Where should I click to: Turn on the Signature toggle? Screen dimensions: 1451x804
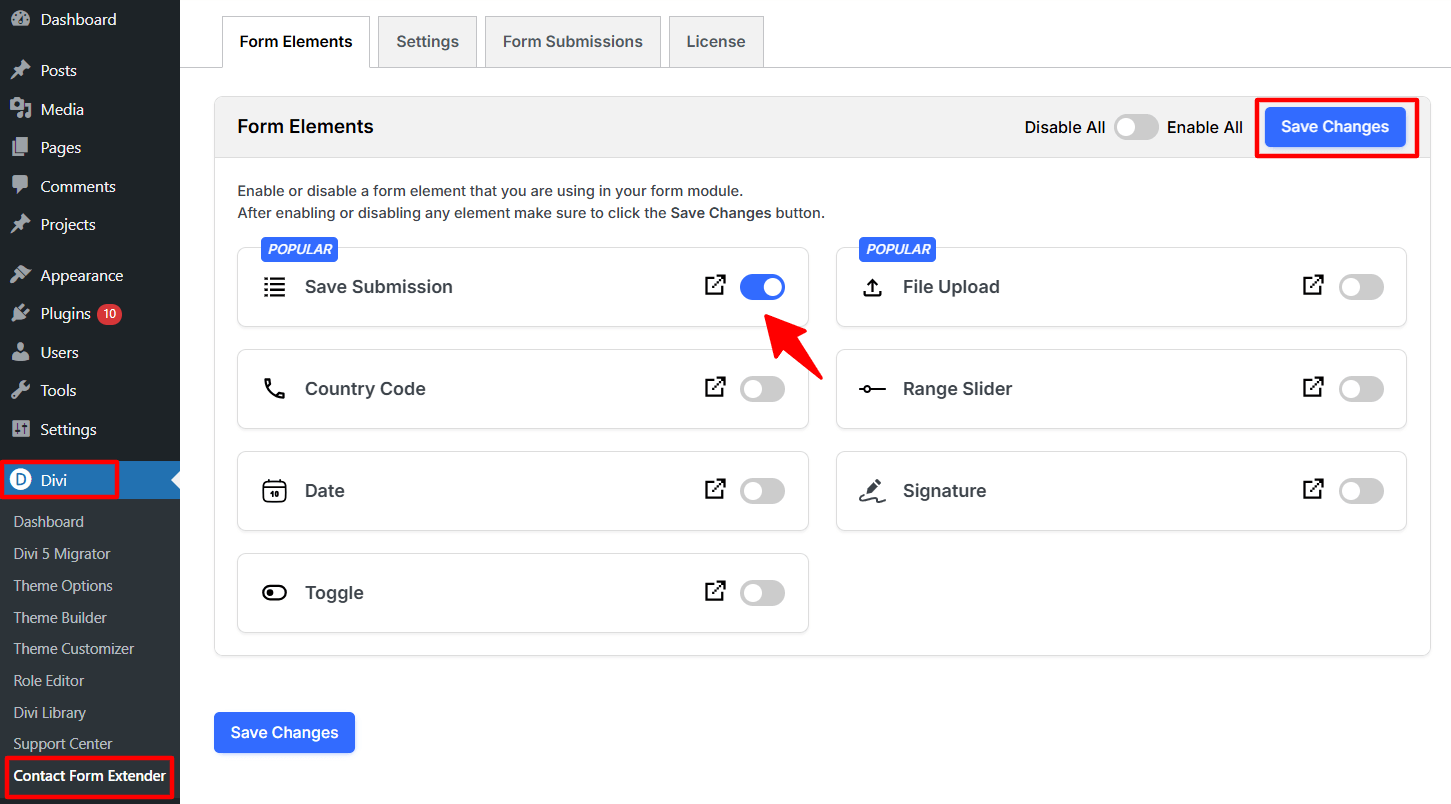click(1361, 492)
